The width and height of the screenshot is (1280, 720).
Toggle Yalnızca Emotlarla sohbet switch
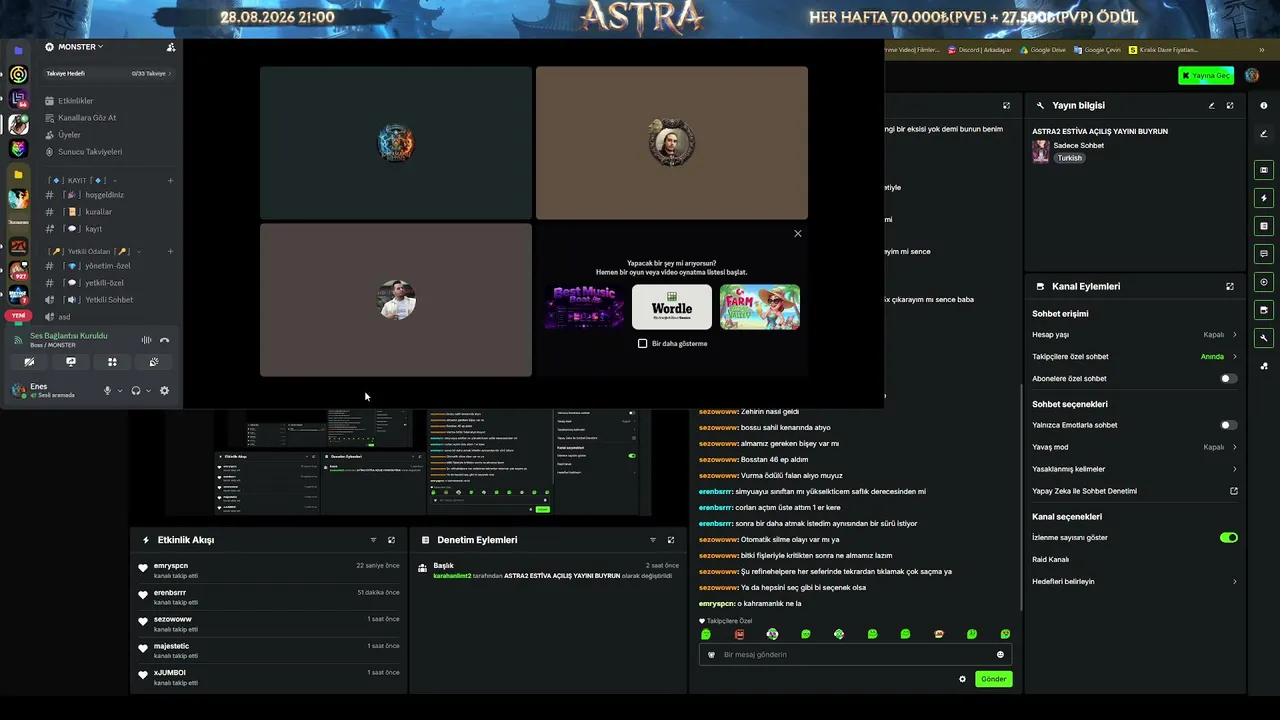coord(1229,425)
